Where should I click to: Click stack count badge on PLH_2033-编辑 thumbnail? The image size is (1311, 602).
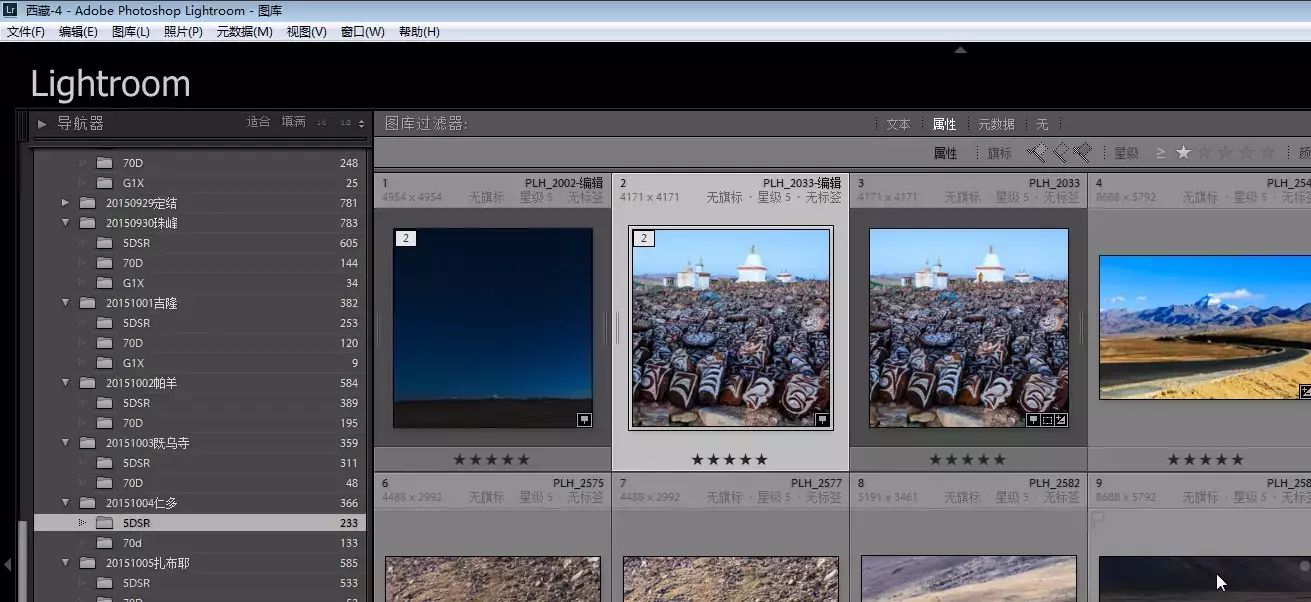[x=644, y=238]
